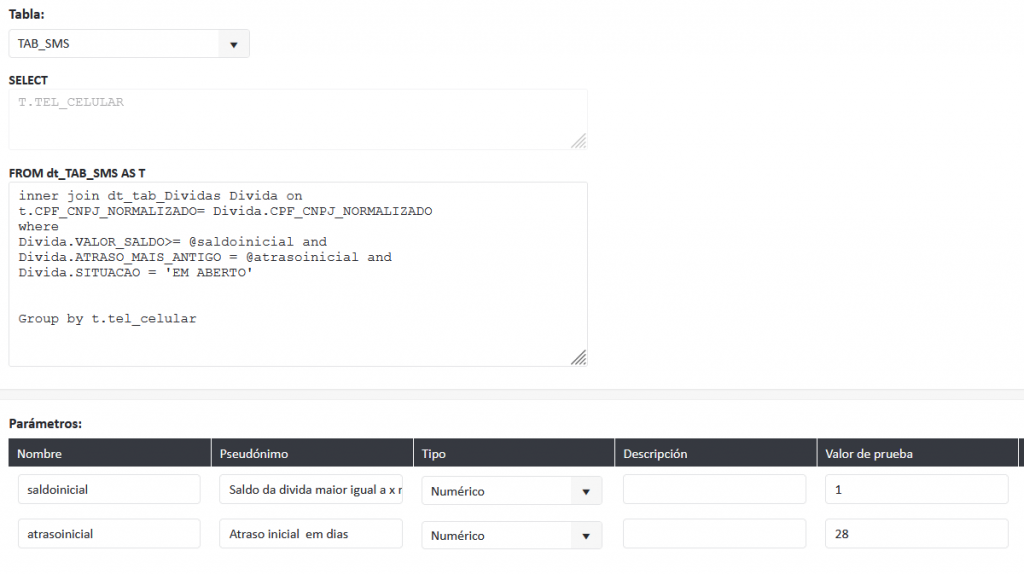The width and height of the screenshot is (1024, 574).
Task: Focus the 'Saldo da divida' pseudonym field
Action: [311, 490]
